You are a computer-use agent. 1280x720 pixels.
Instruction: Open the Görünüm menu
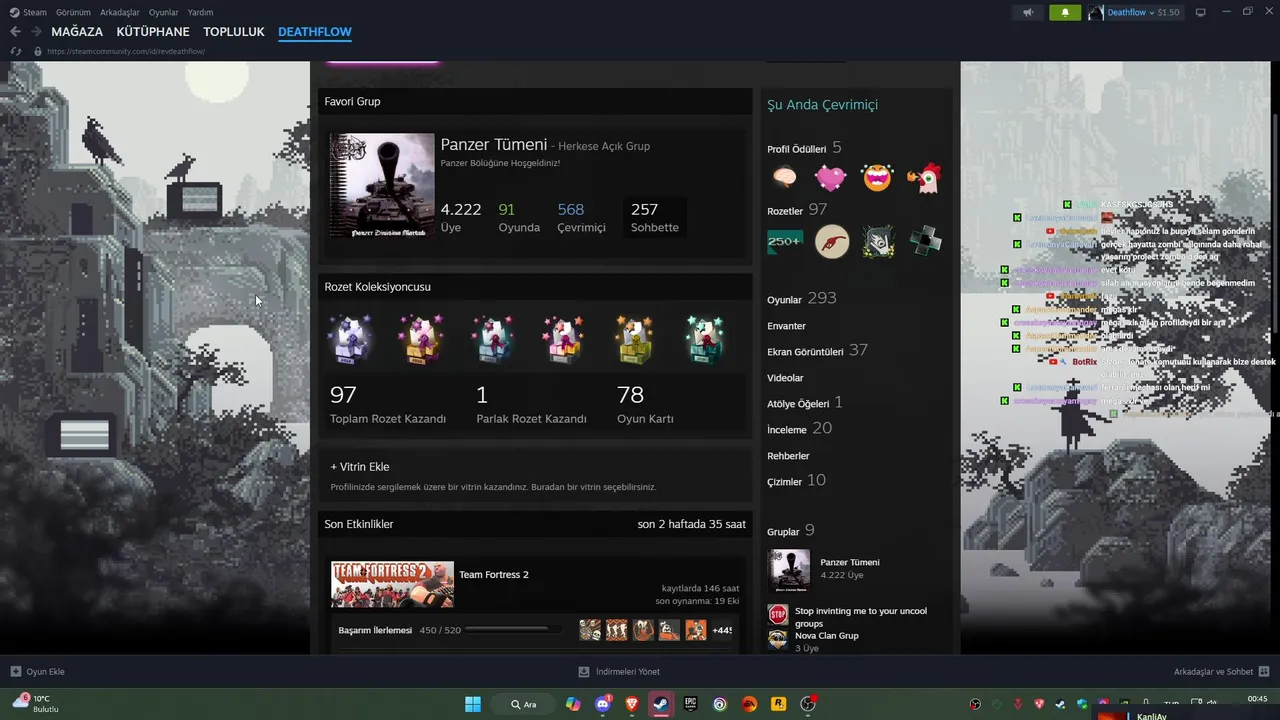pyautogui.click(x=73, y=12)
